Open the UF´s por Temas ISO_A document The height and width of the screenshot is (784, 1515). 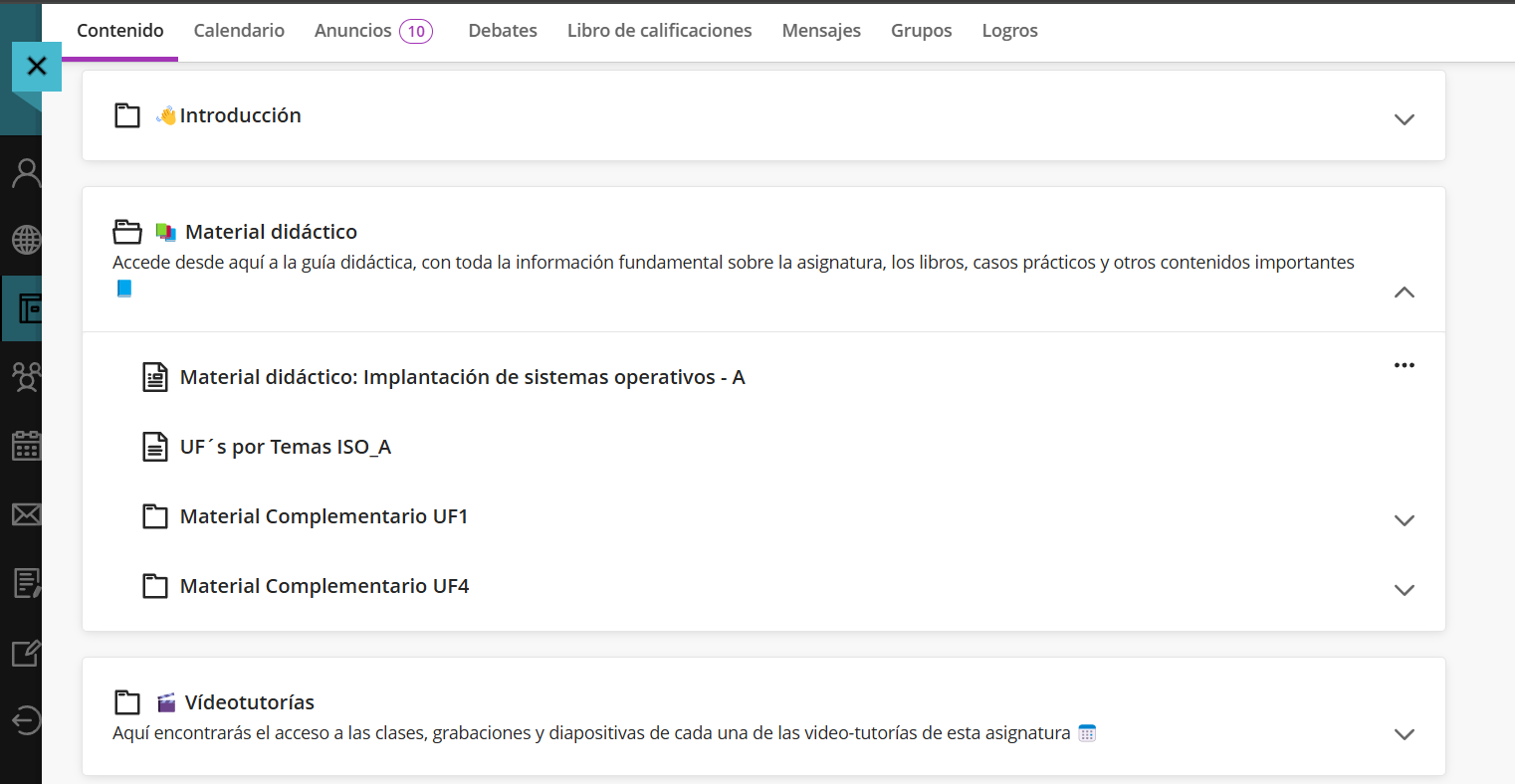pos(285,447)
